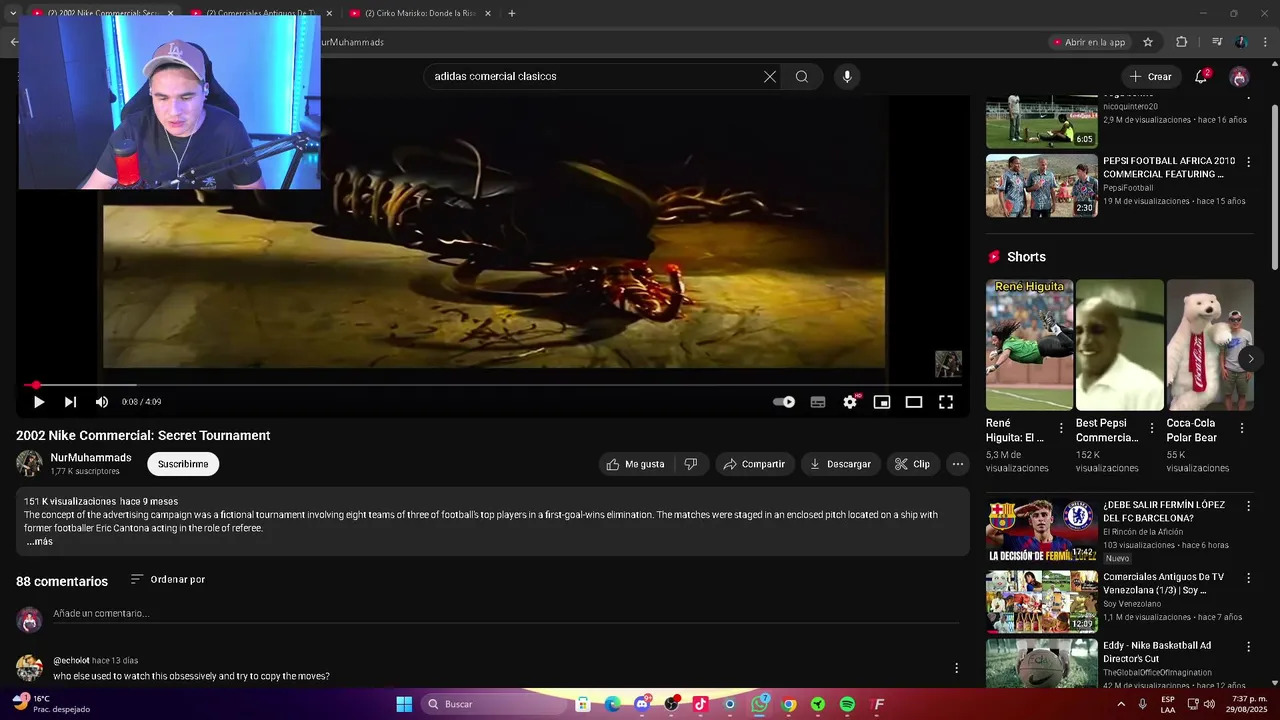Focus the Añade un comentario field

pyautogui.click(x=505, y=614)
